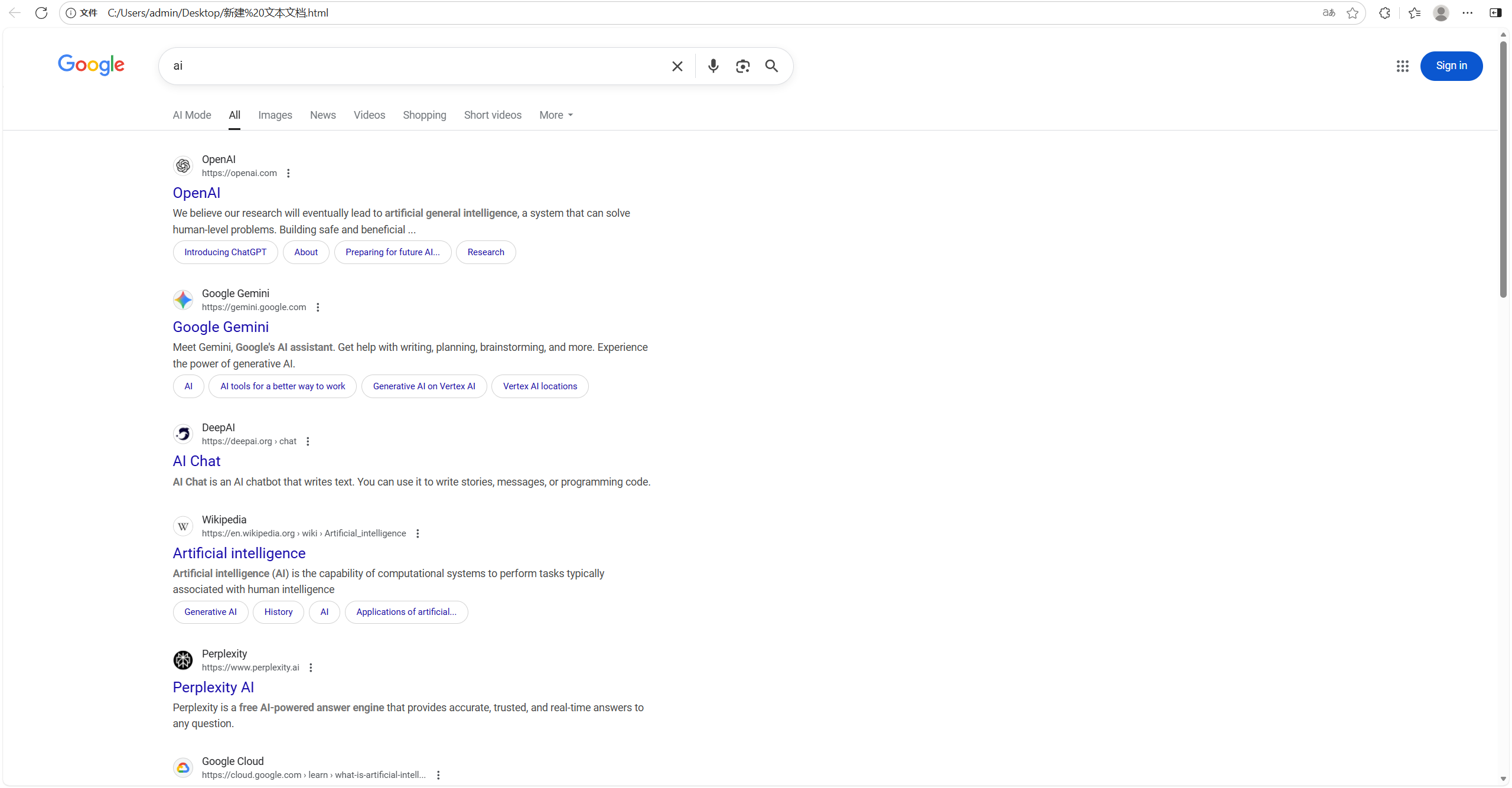Open three-dot menu for Perplexity result
The height and width of the screenshot is (788, 1512).
pos(311,667)
